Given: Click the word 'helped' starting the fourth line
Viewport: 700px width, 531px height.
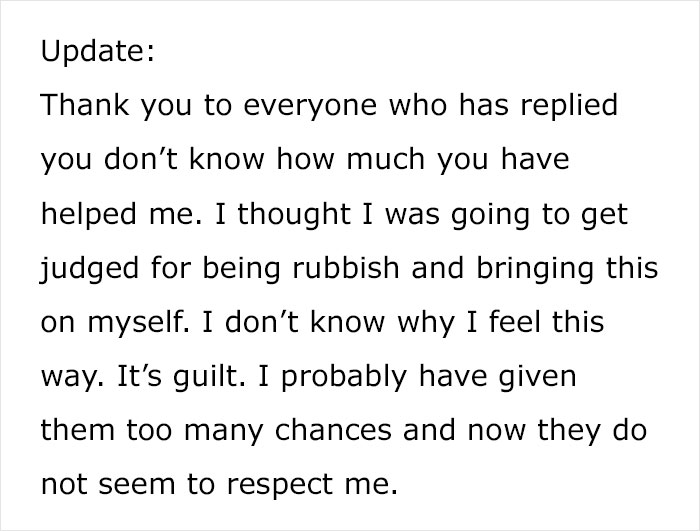Looking at the screenshot, I should coord(89,215).
